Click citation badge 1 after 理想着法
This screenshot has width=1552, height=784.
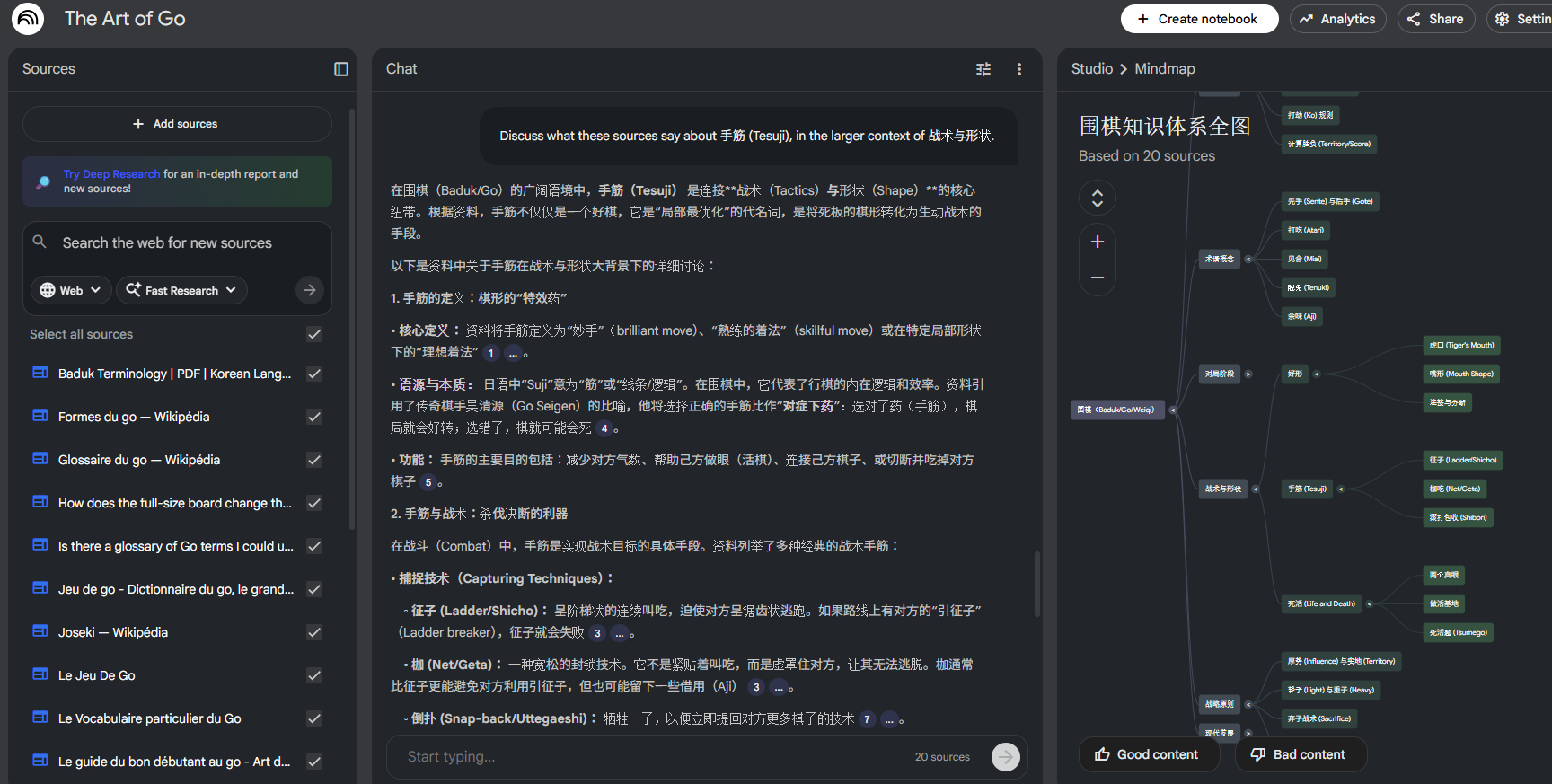point(491,353)
